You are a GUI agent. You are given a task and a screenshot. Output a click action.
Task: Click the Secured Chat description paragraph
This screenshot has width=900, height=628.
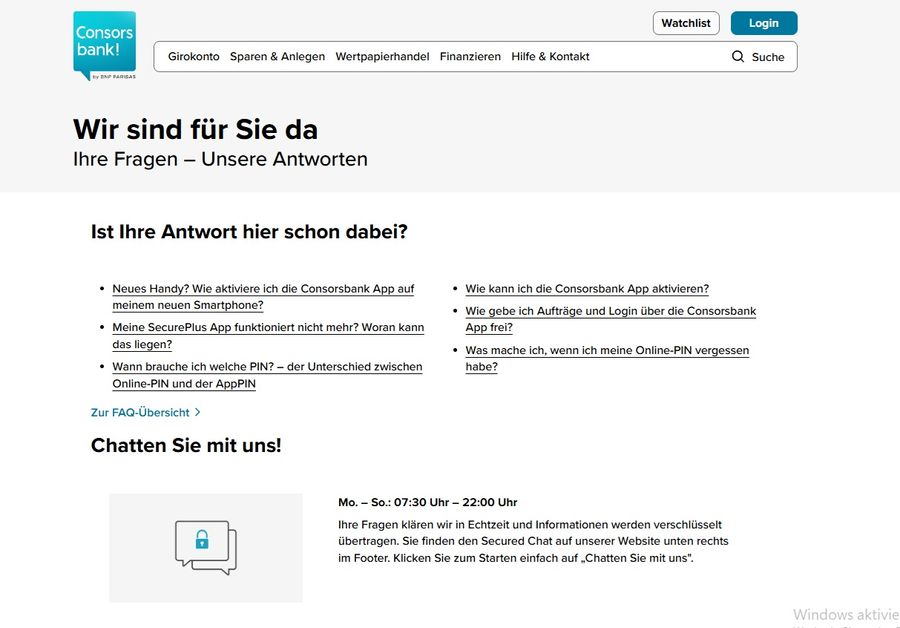coord(533,541)
